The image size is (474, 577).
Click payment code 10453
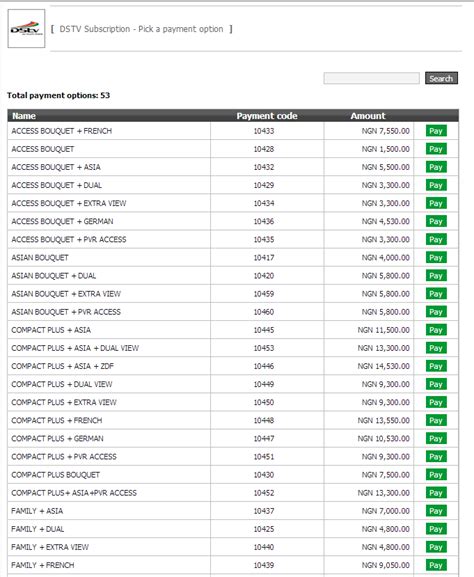click(x=264, y=348)
